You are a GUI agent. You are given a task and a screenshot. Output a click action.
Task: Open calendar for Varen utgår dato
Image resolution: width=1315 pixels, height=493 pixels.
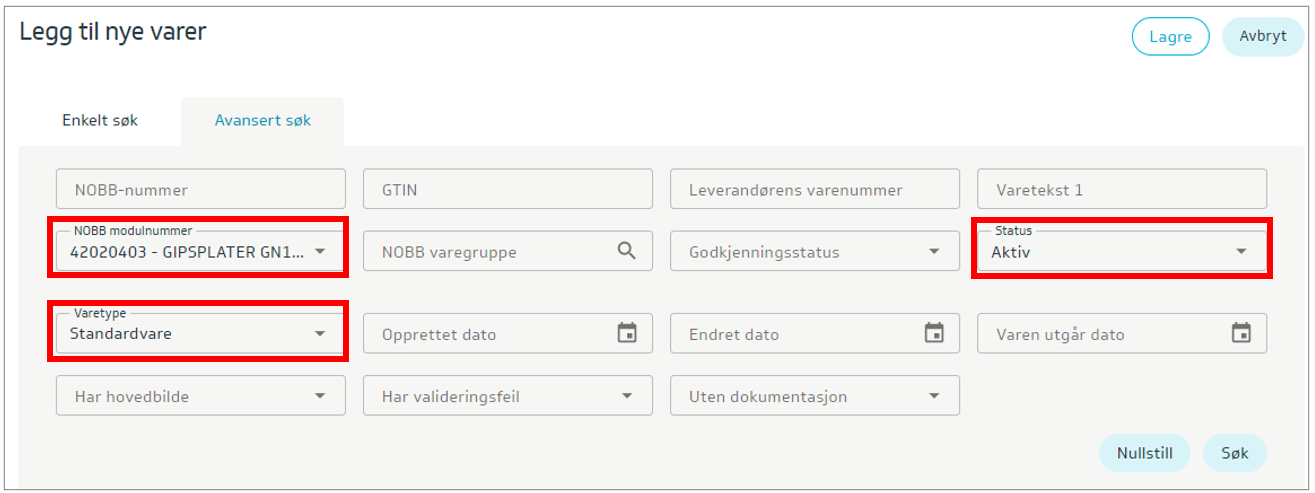pyautogui.click(x=1241, y=333)
